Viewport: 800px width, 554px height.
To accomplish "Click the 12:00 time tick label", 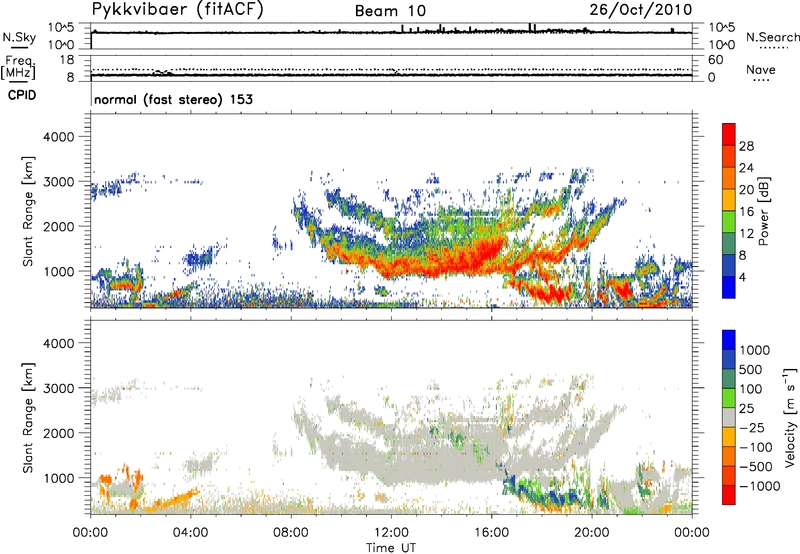I will click(391, 533).
